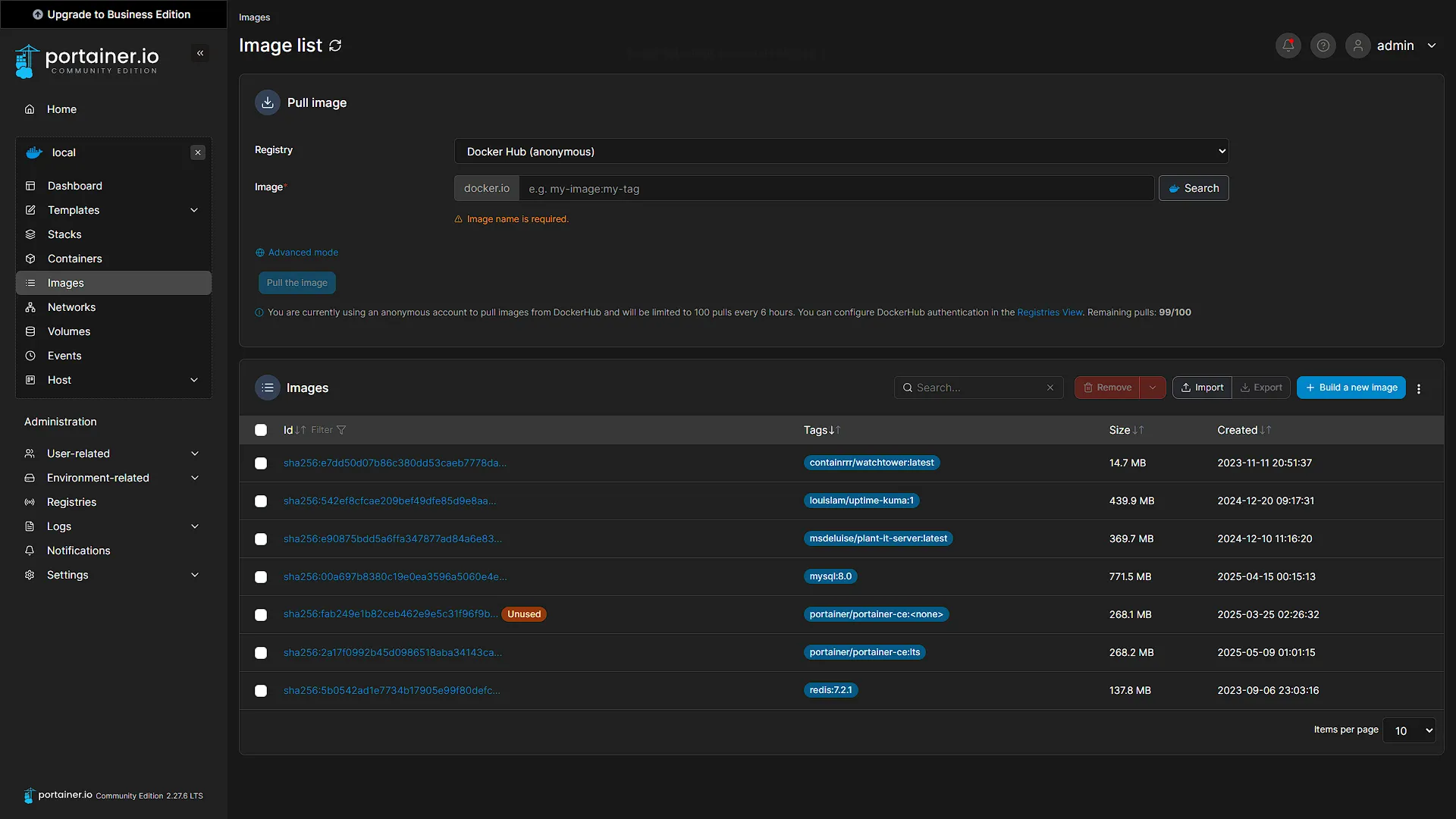Open the Items per page dropdown
Screen dimensions: 1456x819
tap(1409, 730)
